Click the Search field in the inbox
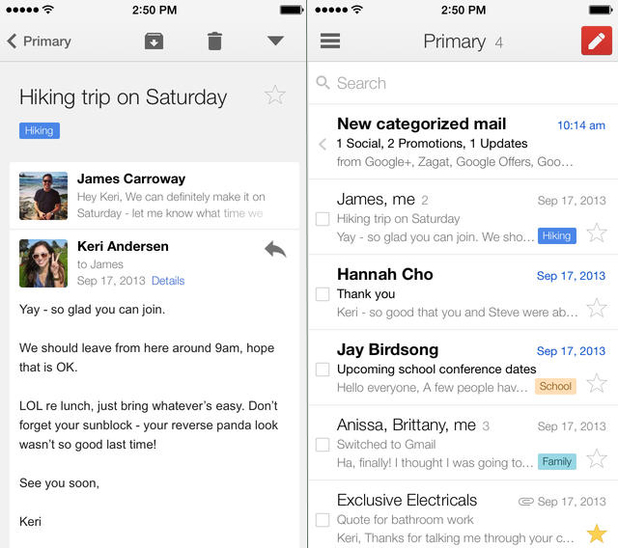The width and height of the screenshot is (618, 548). click(460, 83)
